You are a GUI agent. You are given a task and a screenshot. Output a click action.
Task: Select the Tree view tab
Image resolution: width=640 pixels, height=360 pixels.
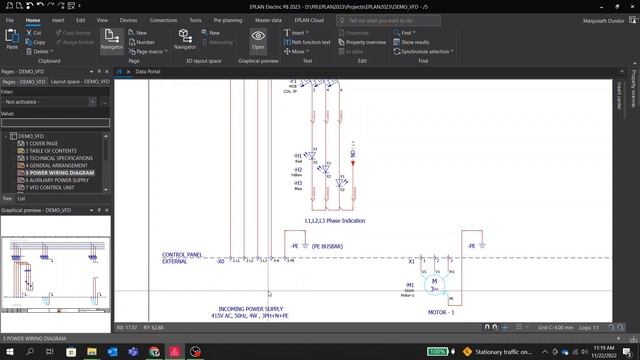click(x=7, y=198)
